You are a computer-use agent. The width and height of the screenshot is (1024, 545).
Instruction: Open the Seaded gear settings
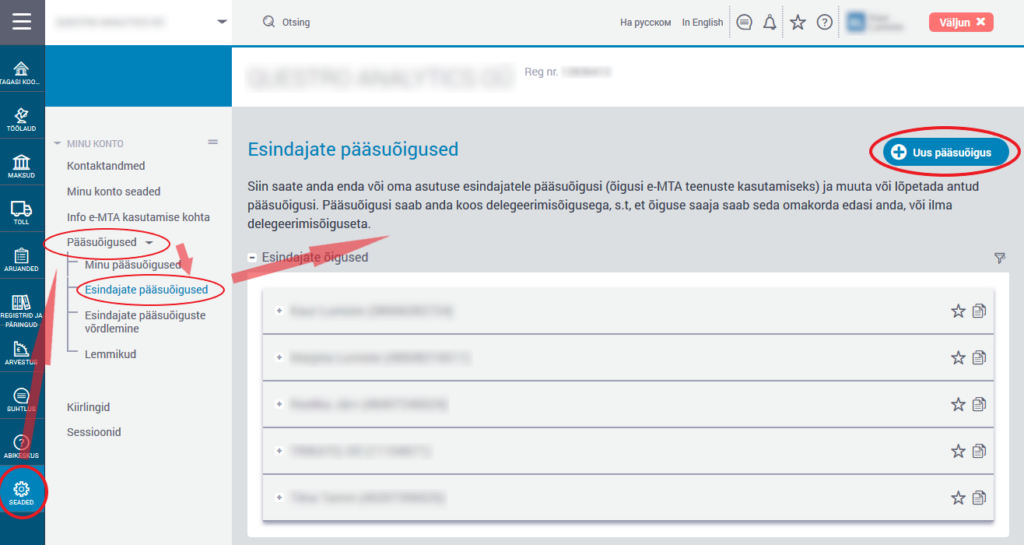pyautogui.click(x=22, y=493)
